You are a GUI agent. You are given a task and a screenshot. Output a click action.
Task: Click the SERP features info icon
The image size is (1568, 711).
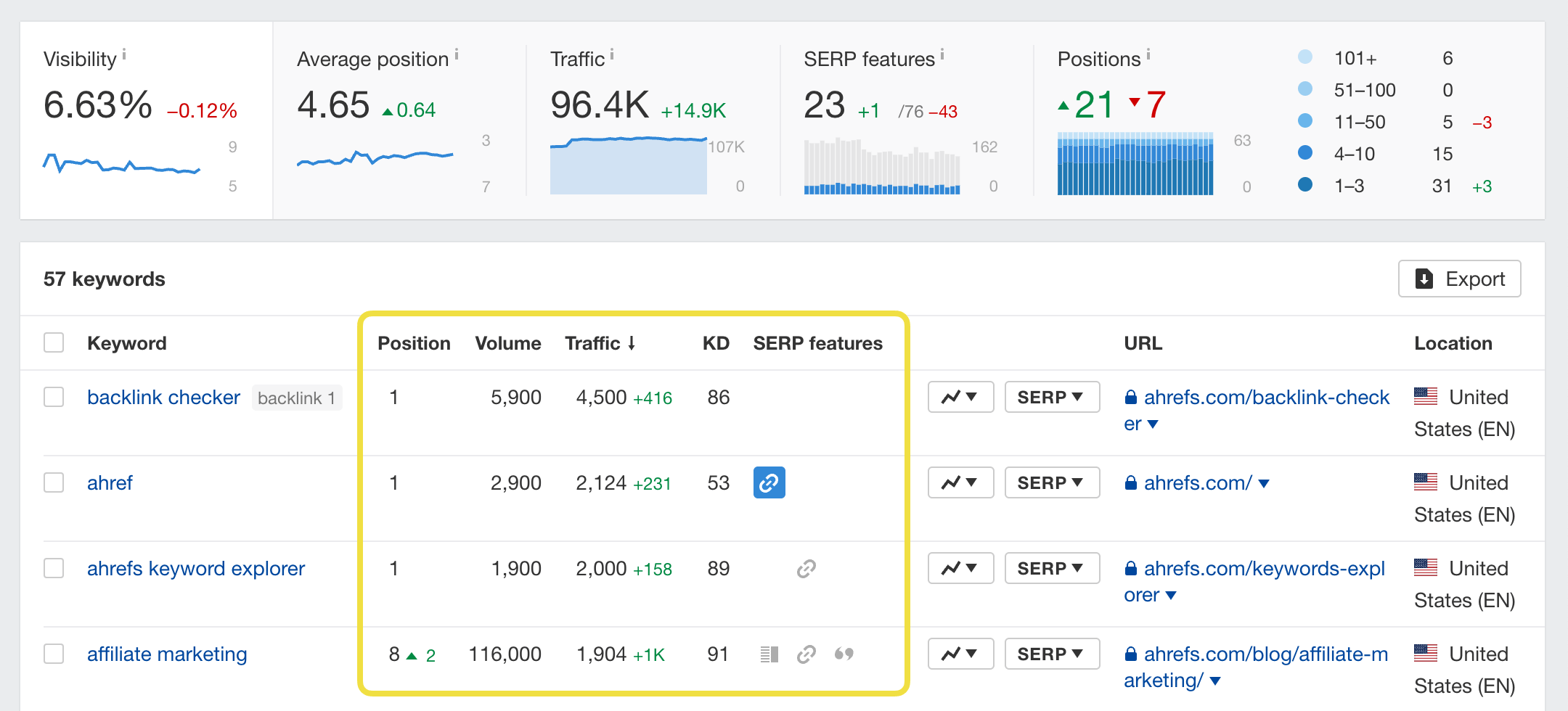942,52
